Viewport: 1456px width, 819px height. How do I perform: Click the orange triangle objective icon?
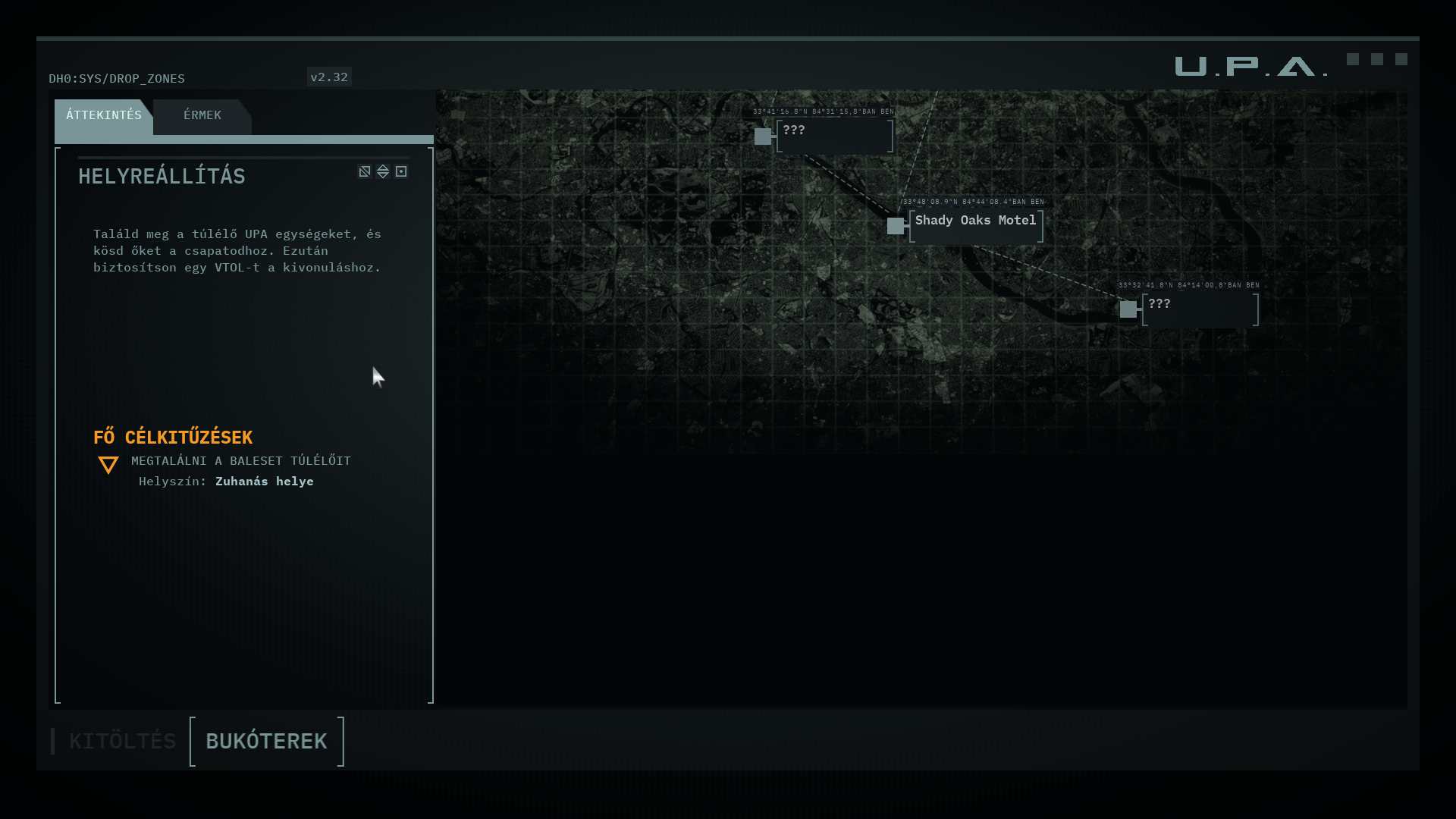click(108, 465)
